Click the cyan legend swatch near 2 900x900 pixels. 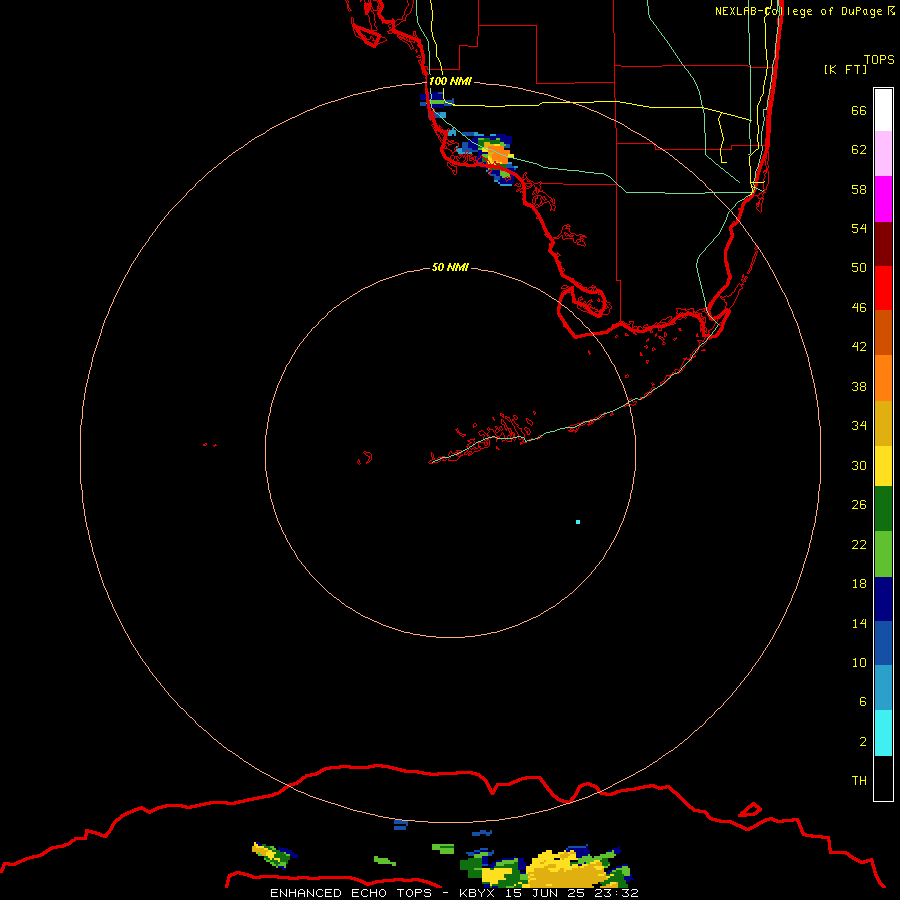(x=883, y=733)
